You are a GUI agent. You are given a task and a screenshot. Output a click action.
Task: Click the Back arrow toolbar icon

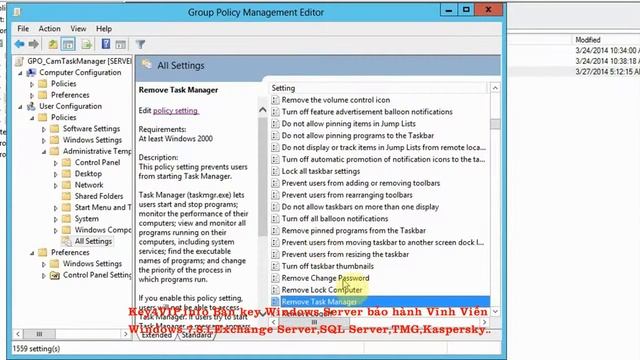19,44
